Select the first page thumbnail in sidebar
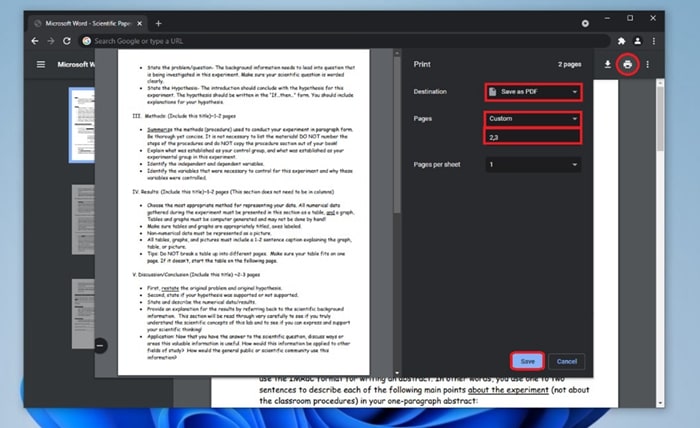700x428 pixels. pyautogui.click(x=83, y=125)
